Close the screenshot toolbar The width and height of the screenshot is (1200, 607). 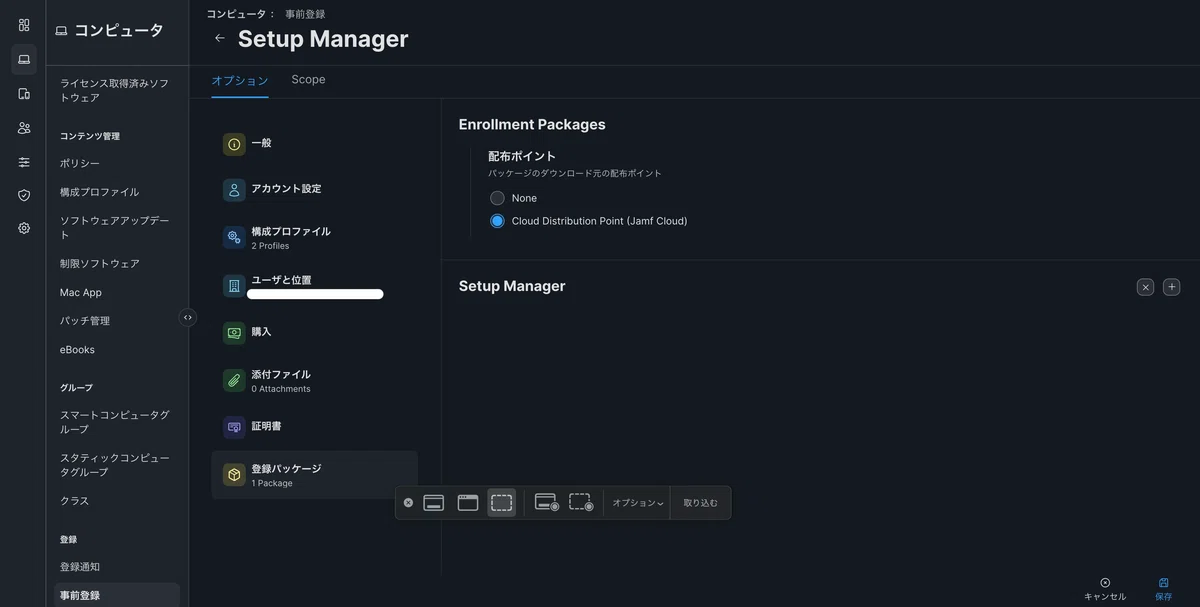pos(408,503)
